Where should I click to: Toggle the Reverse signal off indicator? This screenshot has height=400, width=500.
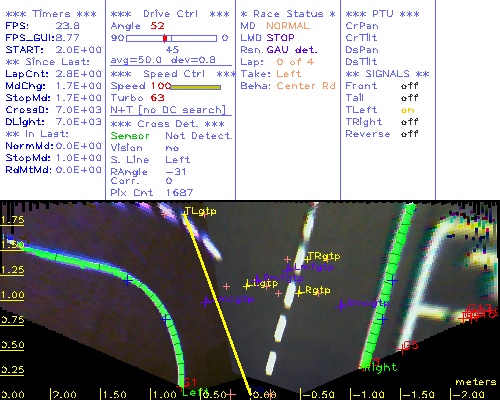[409, 134]
